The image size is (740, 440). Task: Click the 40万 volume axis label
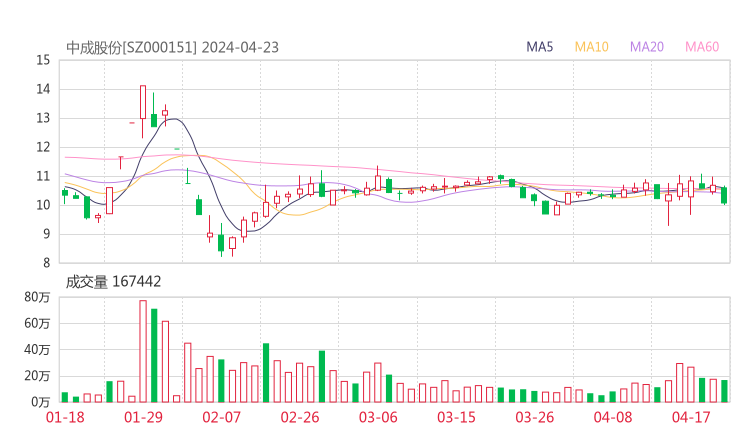point(37,350)
